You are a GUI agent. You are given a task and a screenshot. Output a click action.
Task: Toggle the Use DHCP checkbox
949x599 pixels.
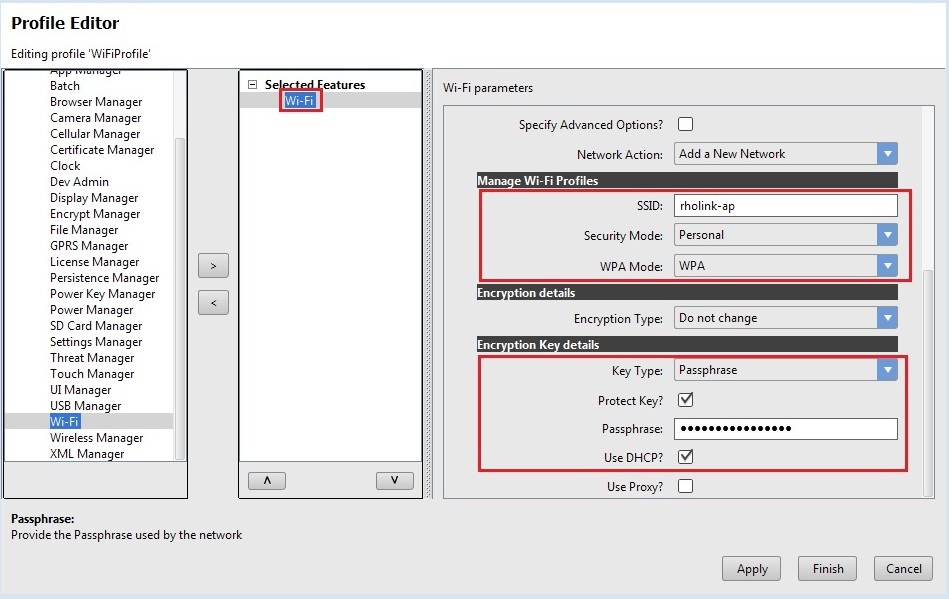tap(685, 457)
